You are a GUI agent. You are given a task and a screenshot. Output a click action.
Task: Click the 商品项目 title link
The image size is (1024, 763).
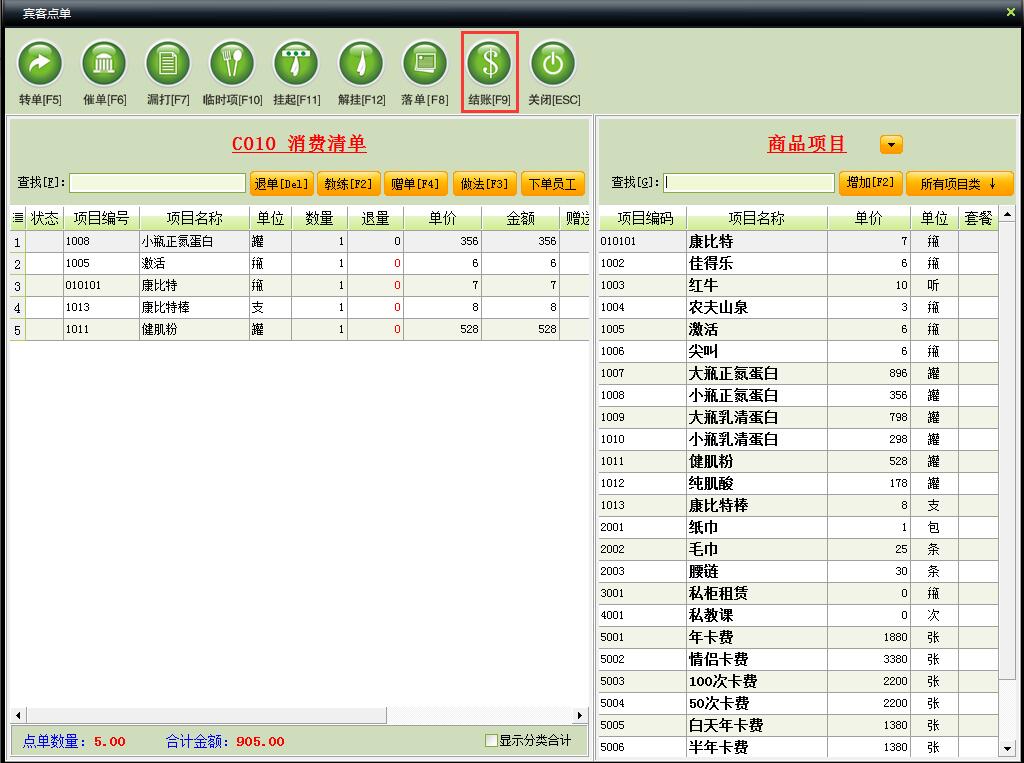click(x=807, y=144)
